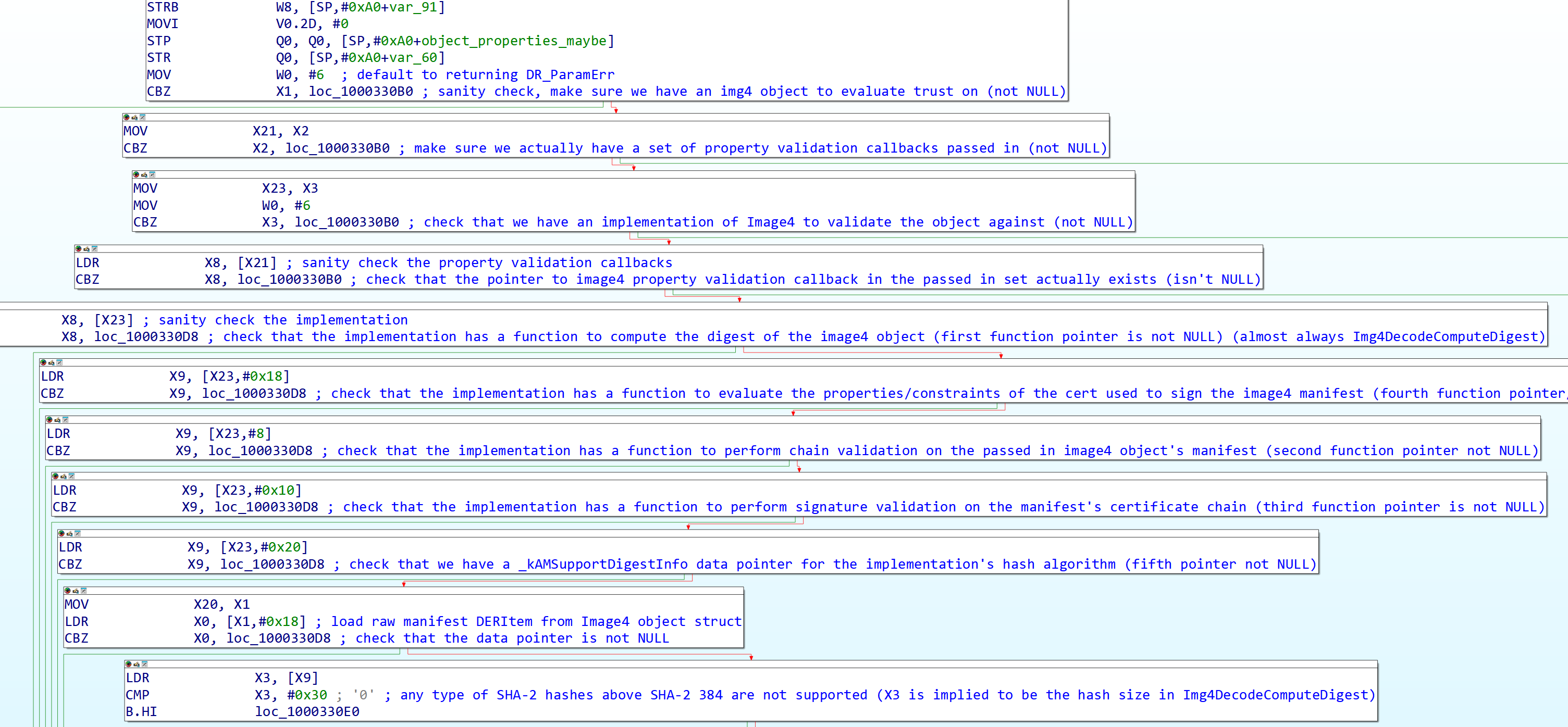1568x727 pixels.
Task: Click the color icon on the LDR X9, [X23,#0x20] block
Action: coord(61,534)
